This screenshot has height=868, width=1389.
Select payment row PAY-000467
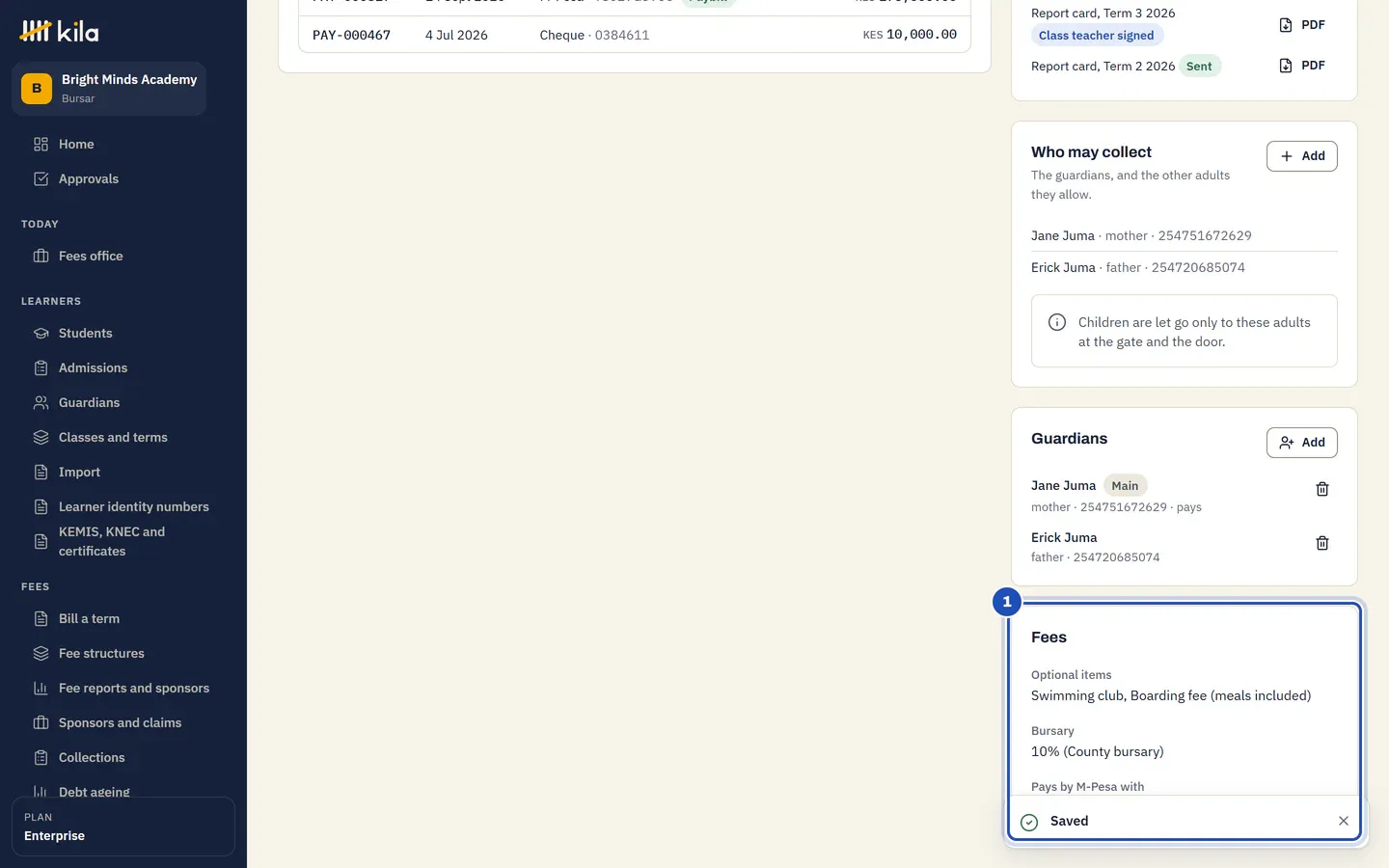point(635,35)
